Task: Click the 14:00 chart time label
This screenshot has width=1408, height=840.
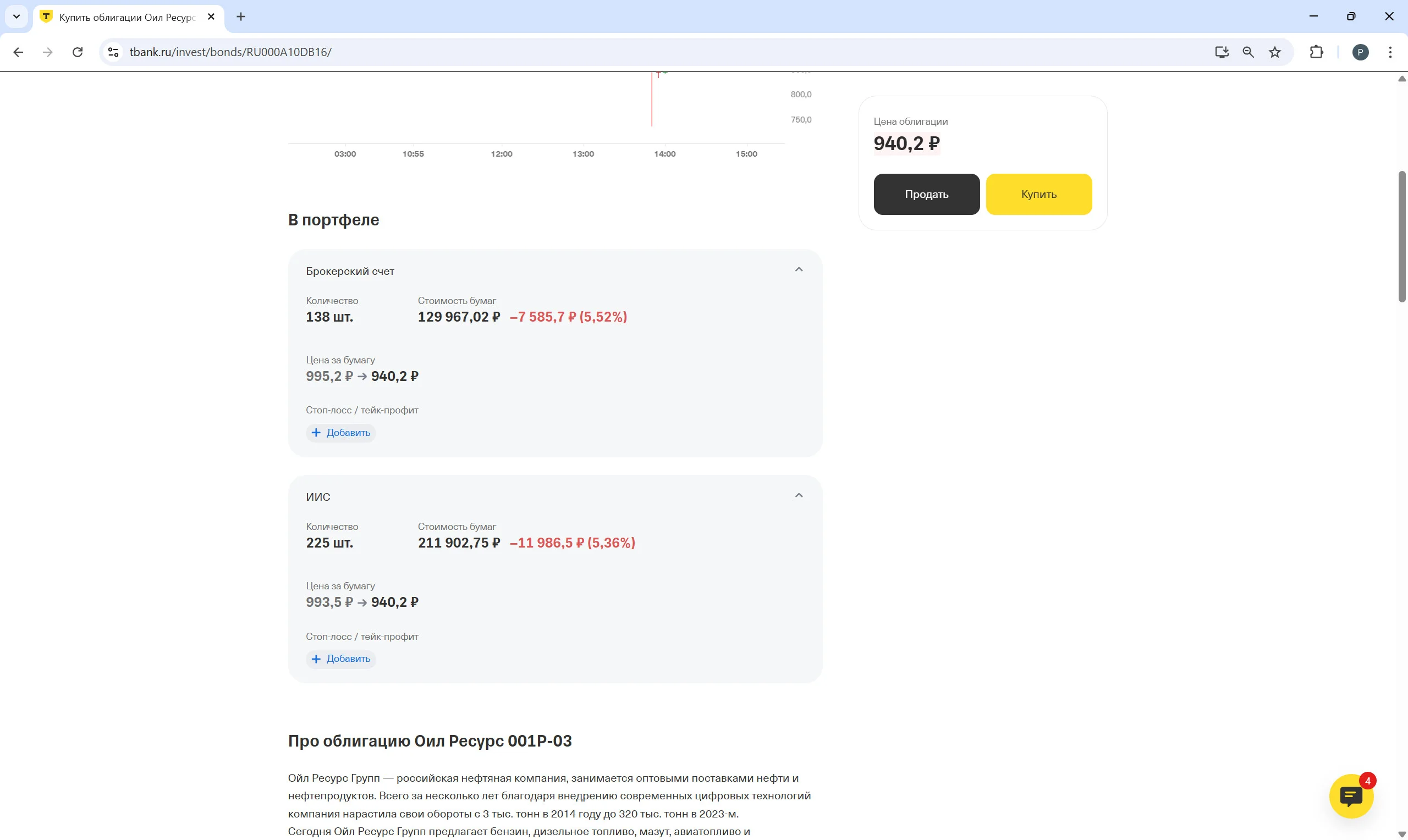Action: (x=664, y=154)
